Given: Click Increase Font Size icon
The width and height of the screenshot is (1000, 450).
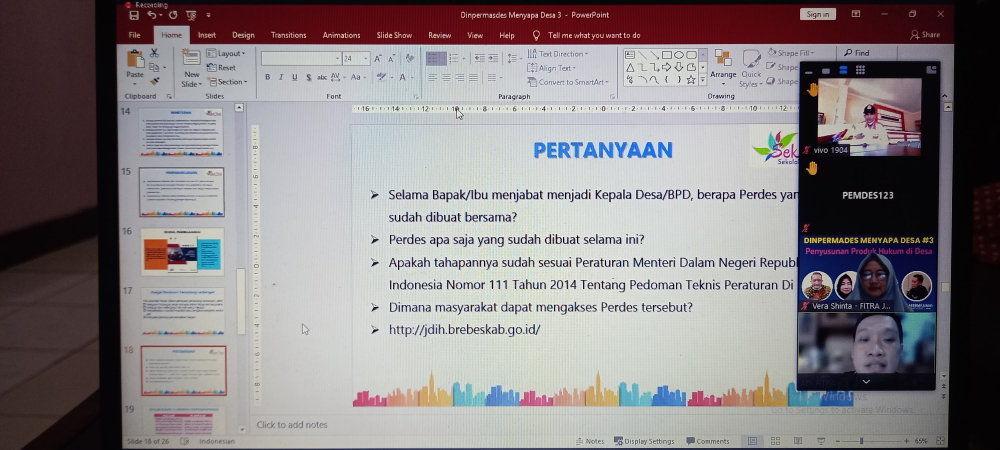Looking at the screenshot, I should point(378,59).
